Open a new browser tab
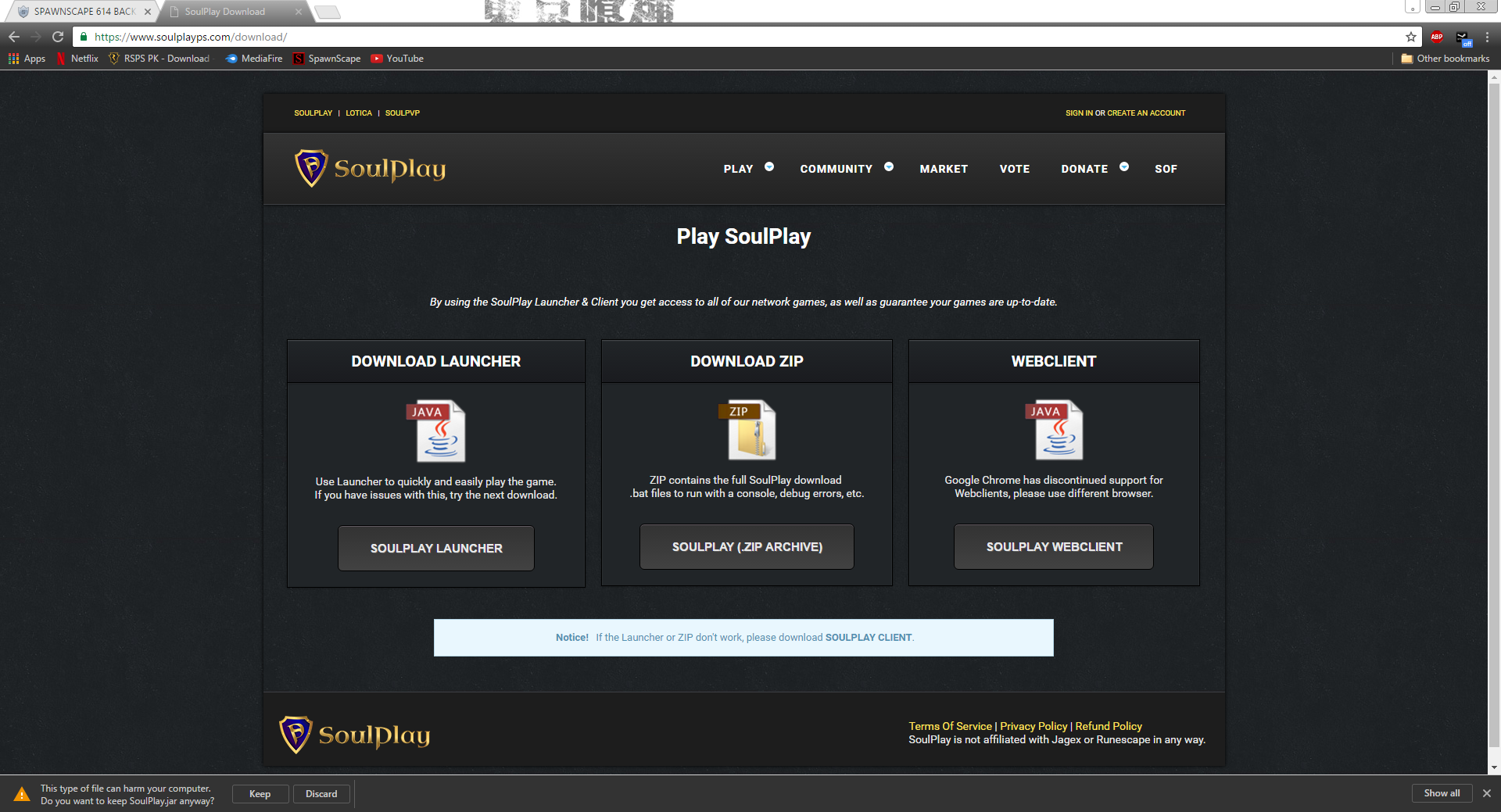Image resolution: width=1501 pixels, height=812 pixels. [328, 12]
